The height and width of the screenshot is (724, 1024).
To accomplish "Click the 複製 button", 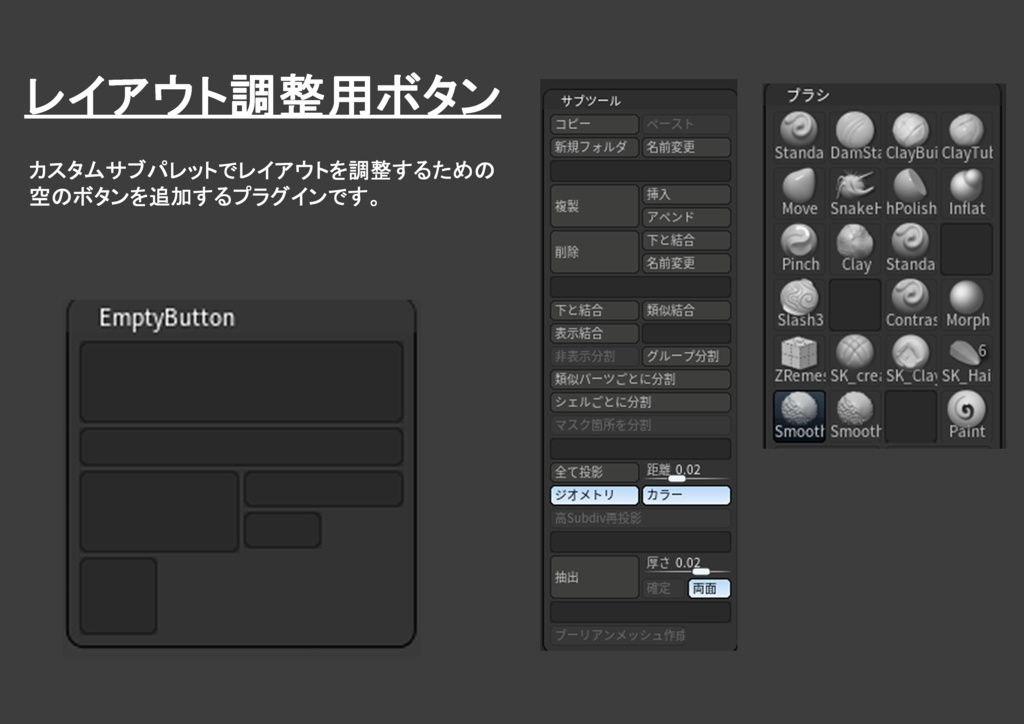I will [594, 206].
